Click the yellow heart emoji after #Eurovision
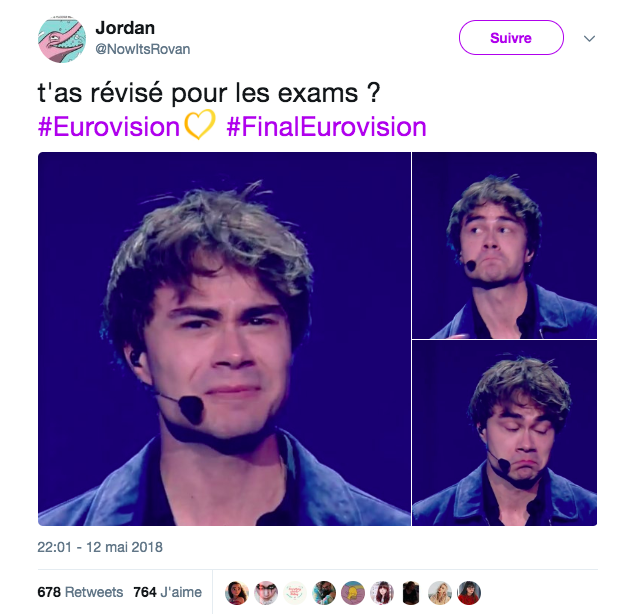This screenshot has height=614, width=636. coord(200,125)
